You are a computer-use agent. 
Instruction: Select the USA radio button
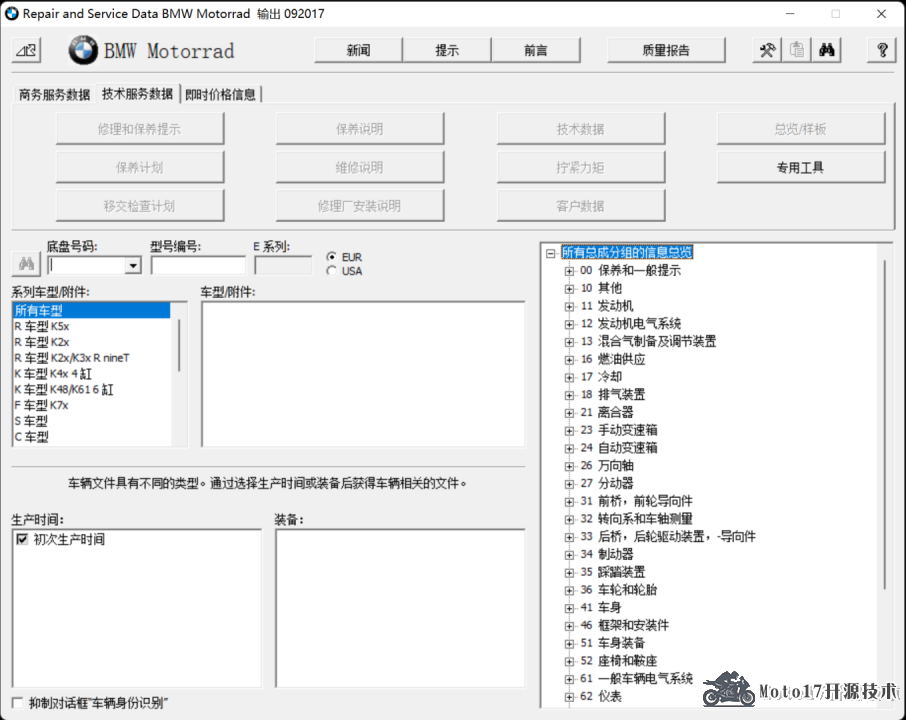tap(331, 271)
